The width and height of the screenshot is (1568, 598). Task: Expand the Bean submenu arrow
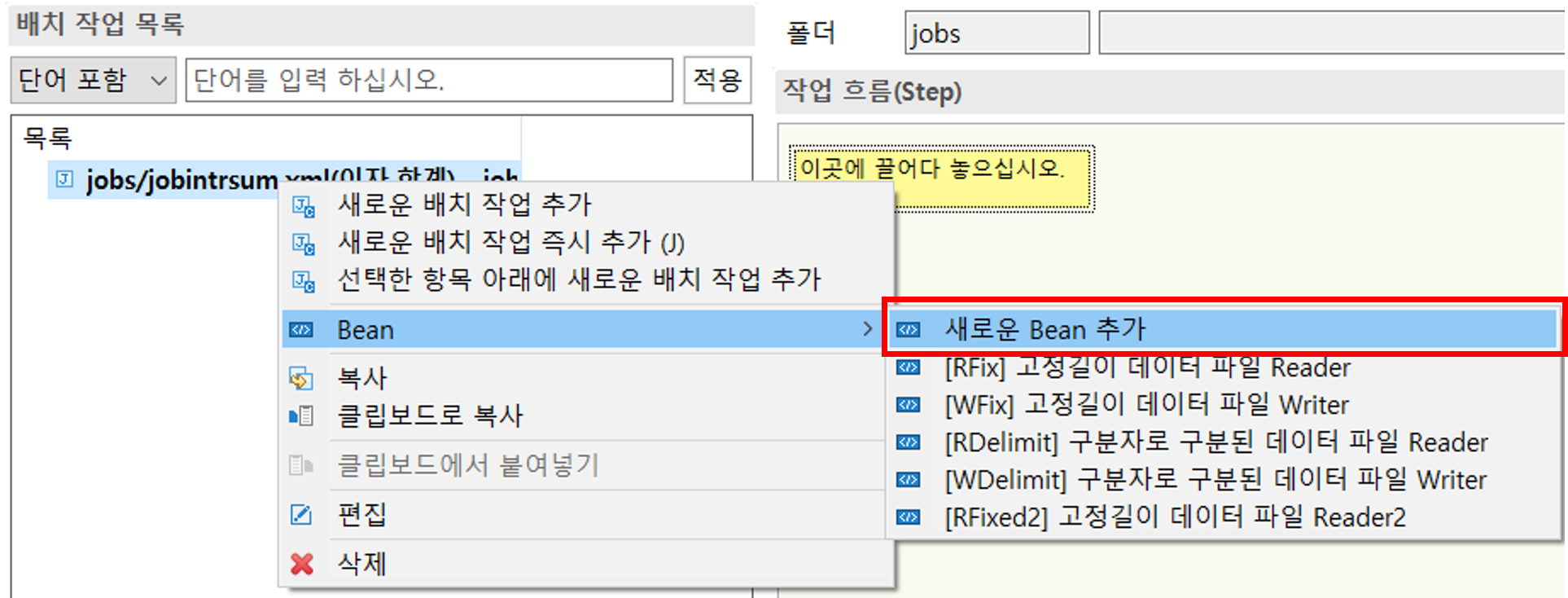pyautogui.click(x=867, y=329)
